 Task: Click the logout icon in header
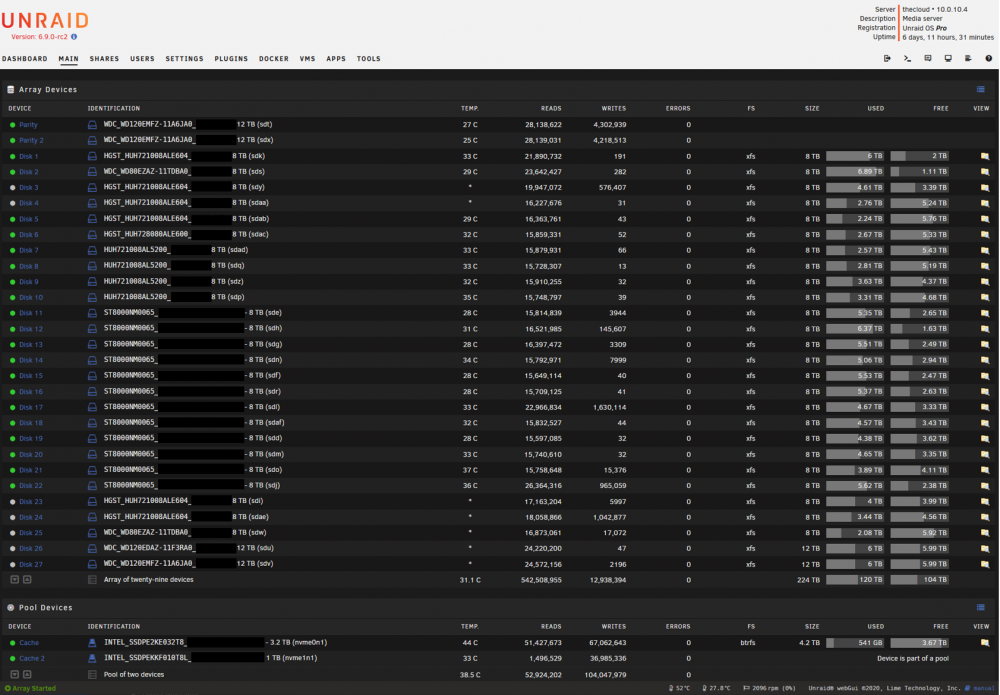pos(887,58)
